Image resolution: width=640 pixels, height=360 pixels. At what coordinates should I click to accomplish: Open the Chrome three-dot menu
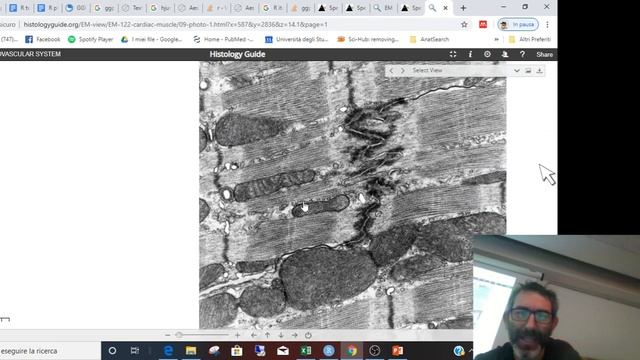click(x=547, y=24)
